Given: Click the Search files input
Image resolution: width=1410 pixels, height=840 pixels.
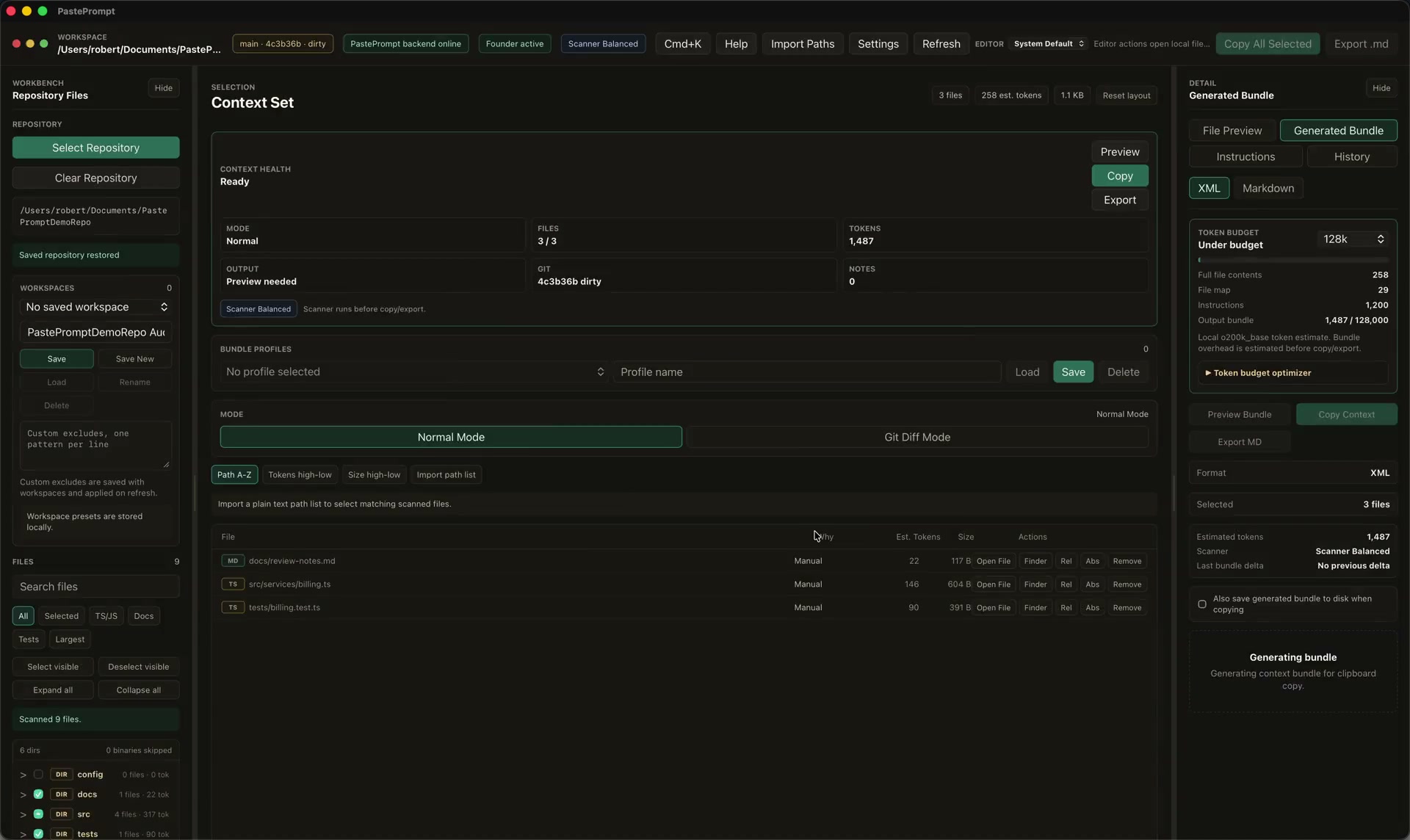Looking at the screenshot, I should point(95,587).
